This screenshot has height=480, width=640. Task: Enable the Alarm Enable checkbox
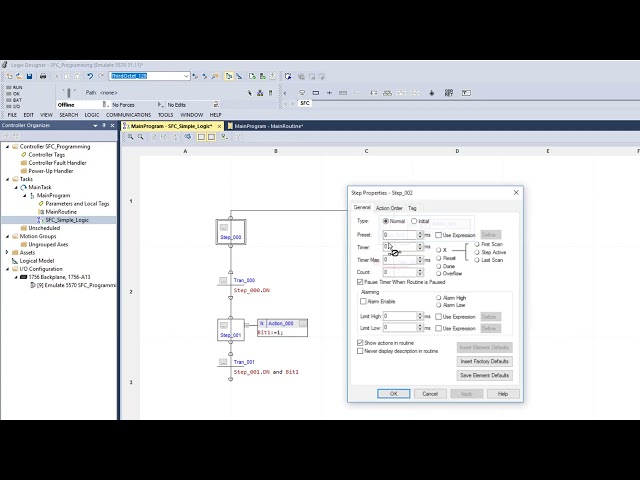tap(363, 301)
